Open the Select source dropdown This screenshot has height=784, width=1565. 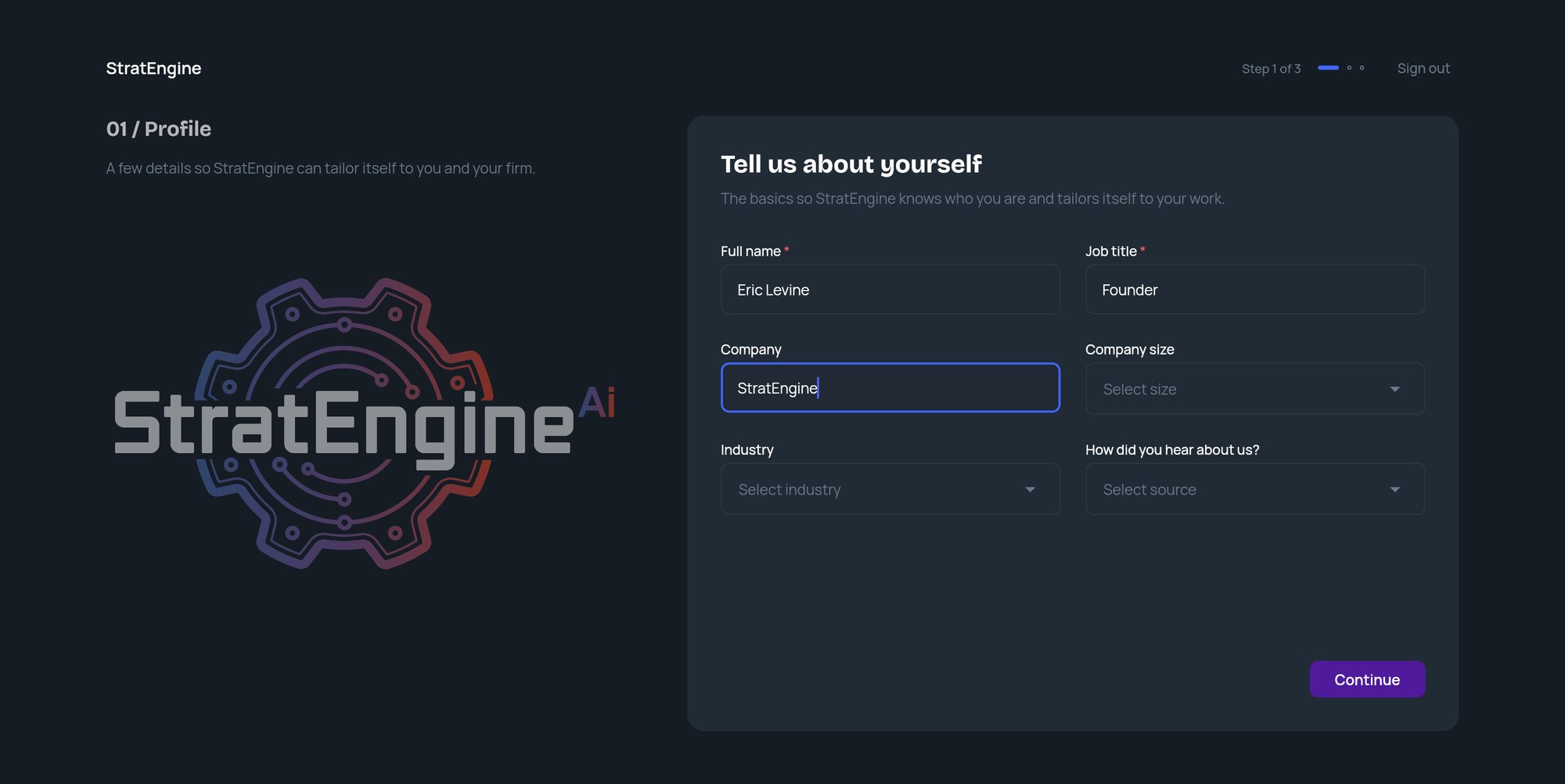click(1255, 489)
